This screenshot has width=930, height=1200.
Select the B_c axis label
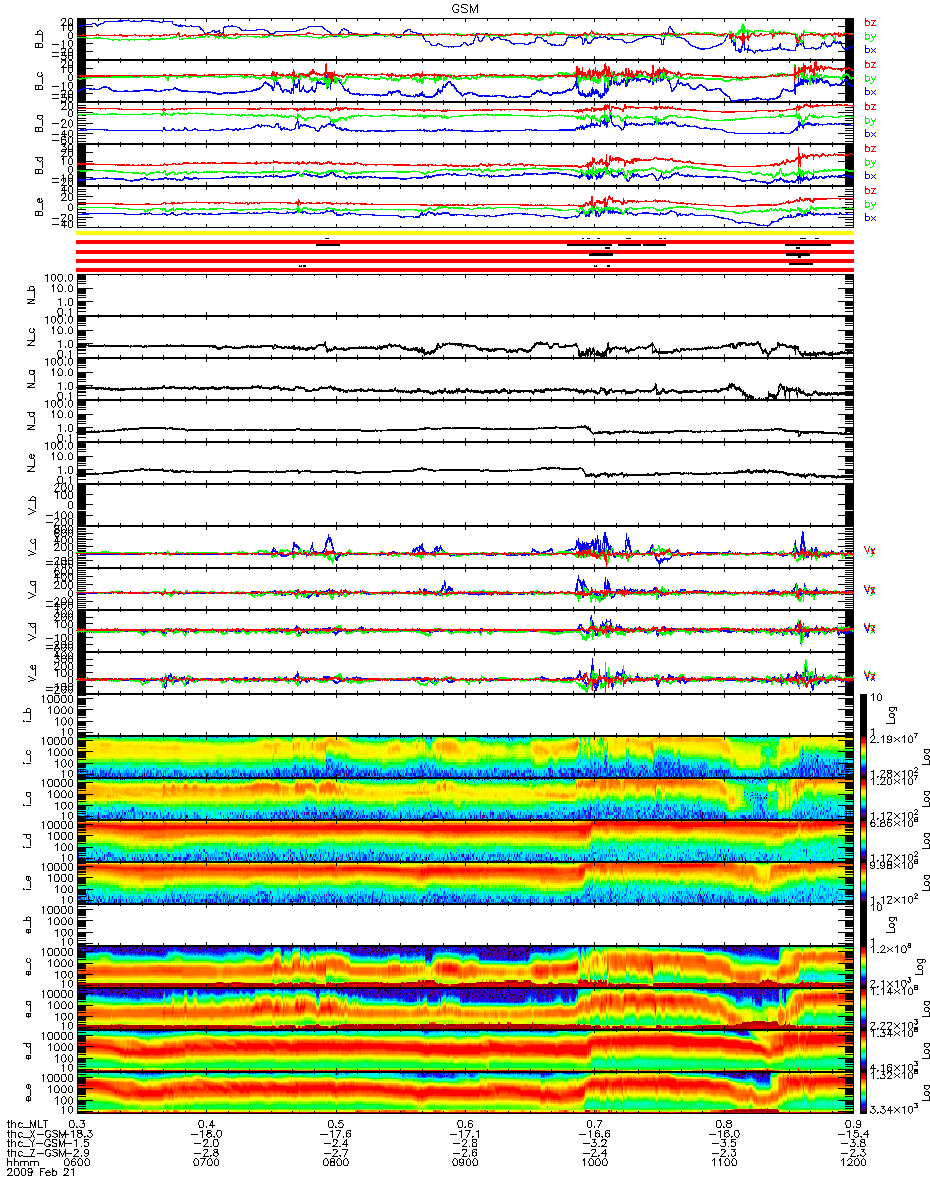tap(40, 82)
